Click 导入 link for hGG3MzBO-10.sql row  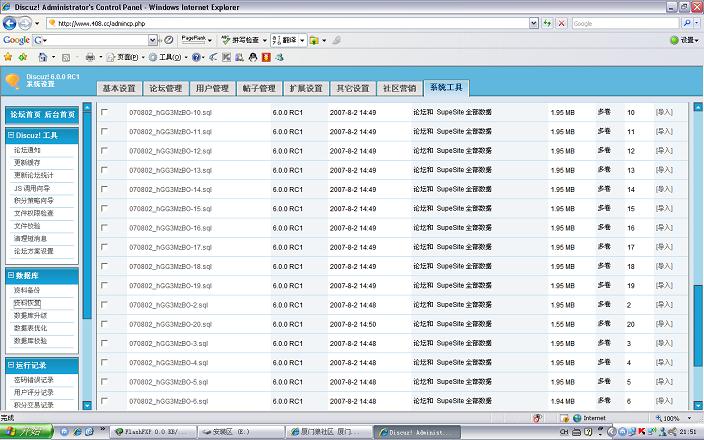[x=664, y=112]
